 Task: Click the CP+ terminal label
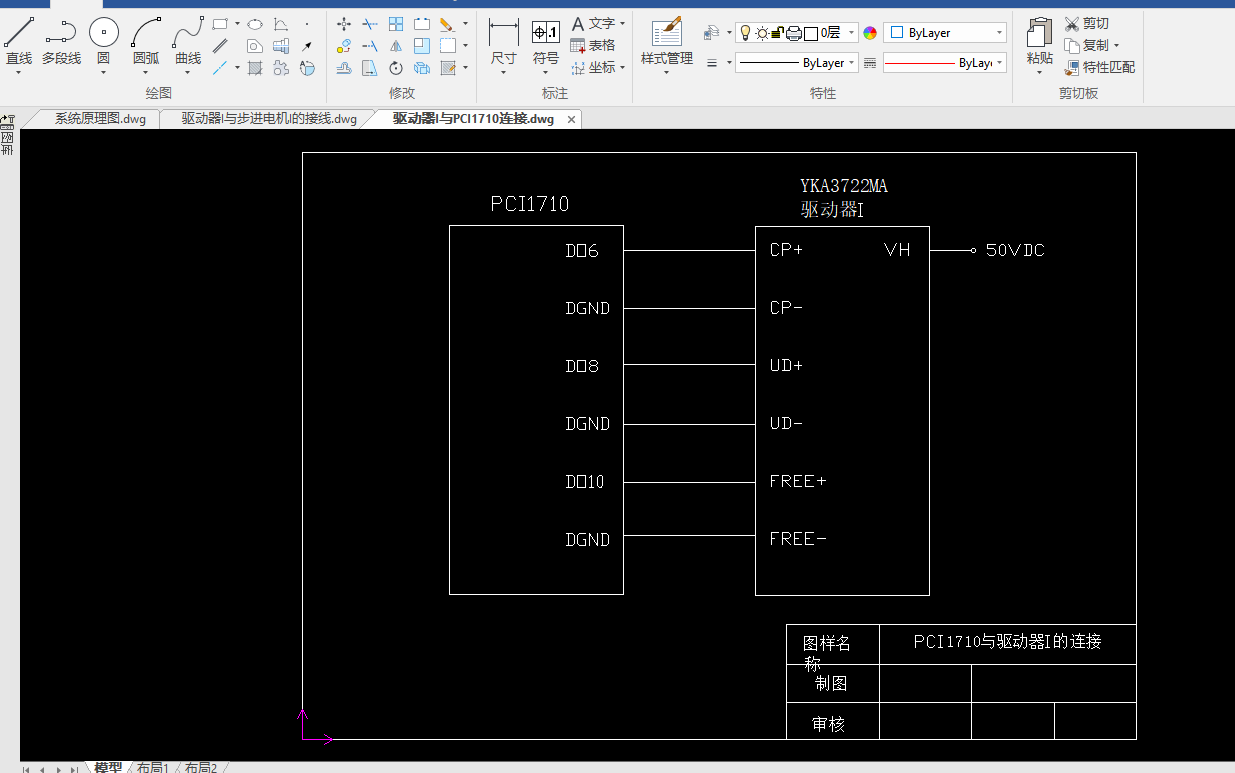click(786, 250)
